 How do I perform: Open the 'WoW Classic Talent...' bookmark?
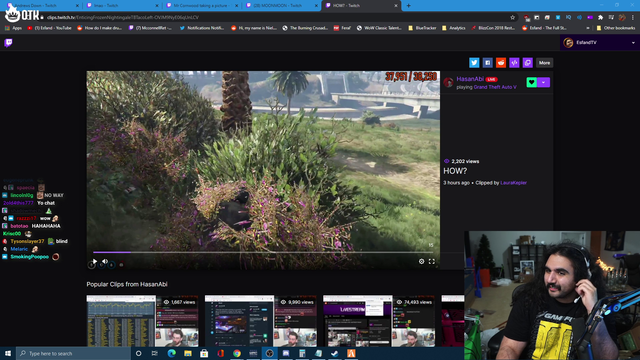pos(380,28)
